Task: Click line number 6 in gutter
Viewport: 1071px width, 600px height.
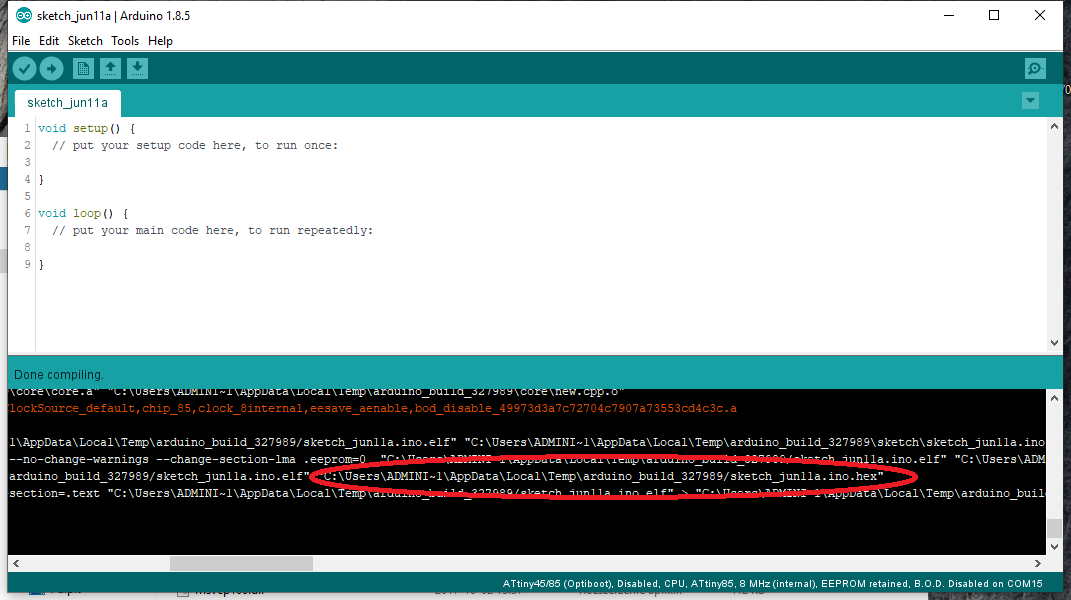Action: click(27, 213)
